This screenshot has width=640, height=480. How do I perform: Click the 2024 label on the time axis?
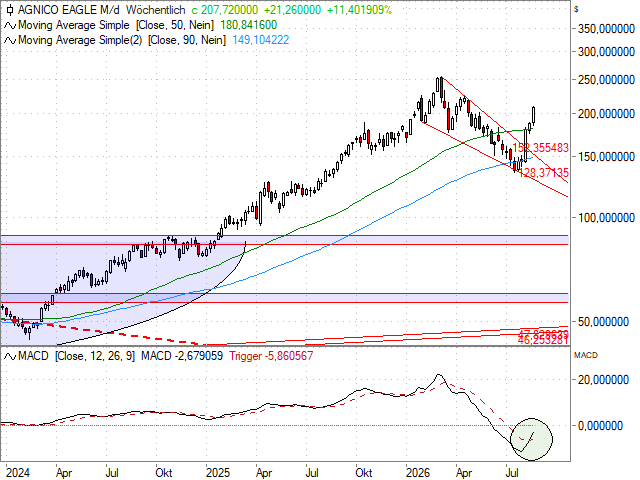click(18, 473)
